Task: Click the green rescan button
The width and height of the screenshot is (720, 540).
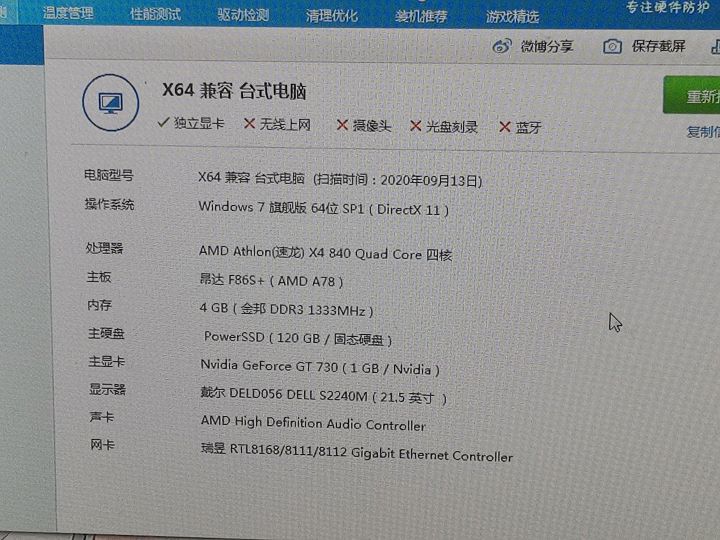Action: coord(692,95)
